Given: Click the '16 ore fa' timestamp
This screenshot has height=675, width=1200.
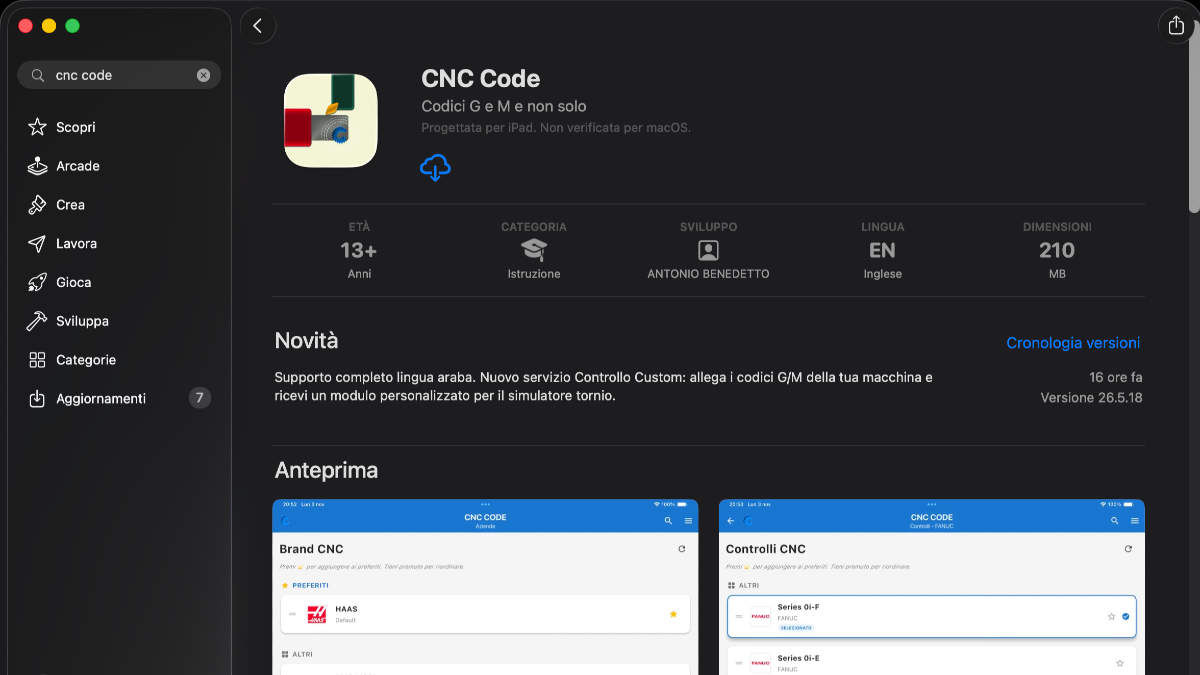Looking at the screenshot, I should pyautogui.click(x=1116, y=378).
